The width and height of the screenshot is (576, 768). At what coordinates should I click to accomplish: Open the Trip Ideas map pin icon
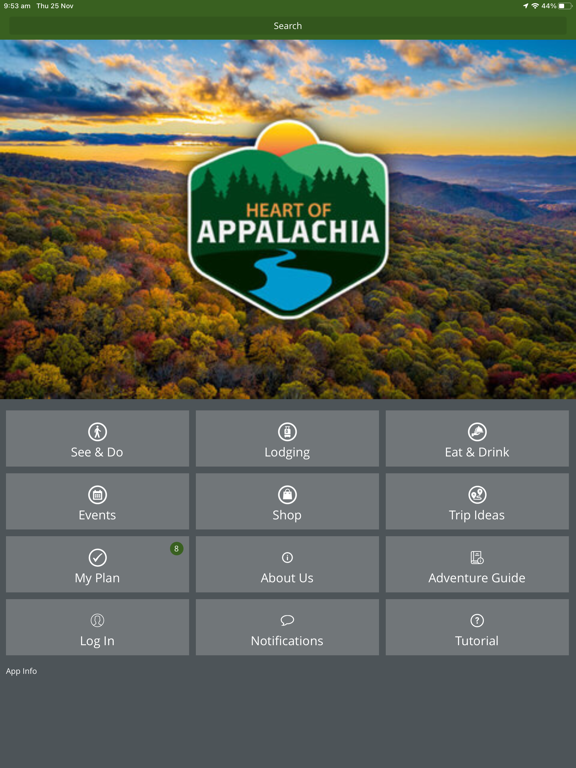477,495
